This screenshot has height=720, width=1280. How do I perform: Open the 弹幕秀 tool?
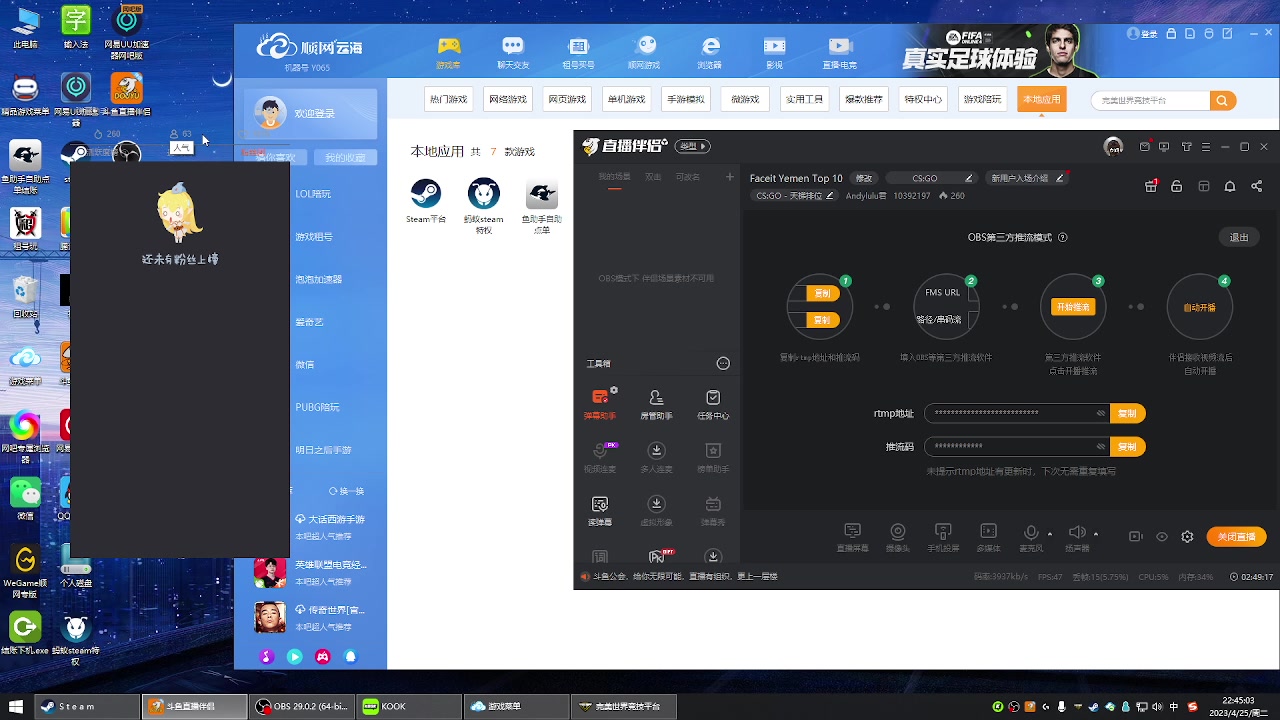(713, 510)
